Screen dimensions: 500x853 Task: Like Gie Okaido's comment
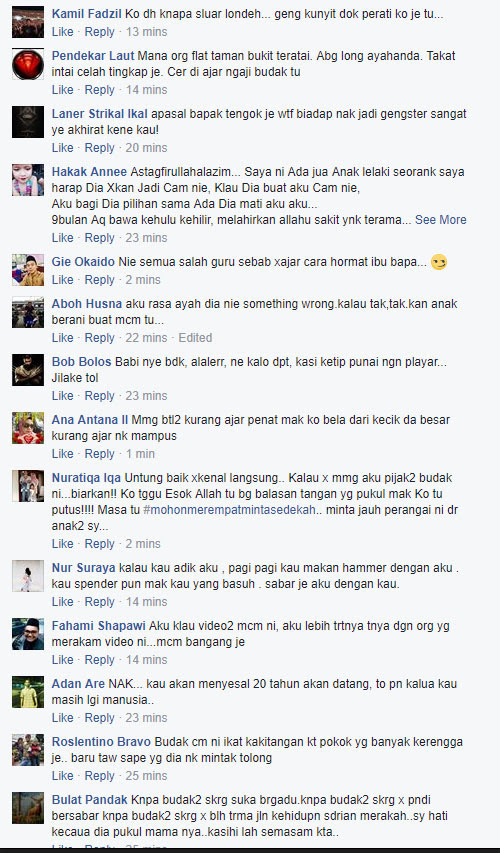tap(63, 280)
